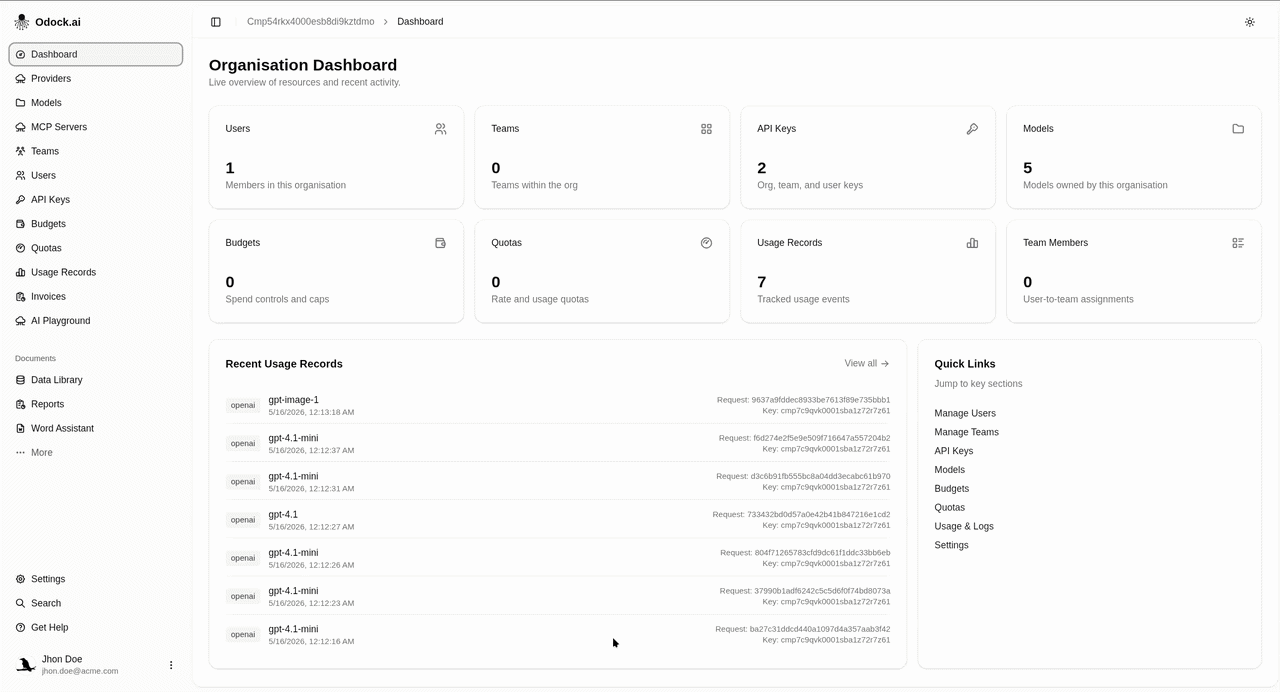Open Quotas quick link
The width and height of the screenshot is (1280, 692).
950,508
